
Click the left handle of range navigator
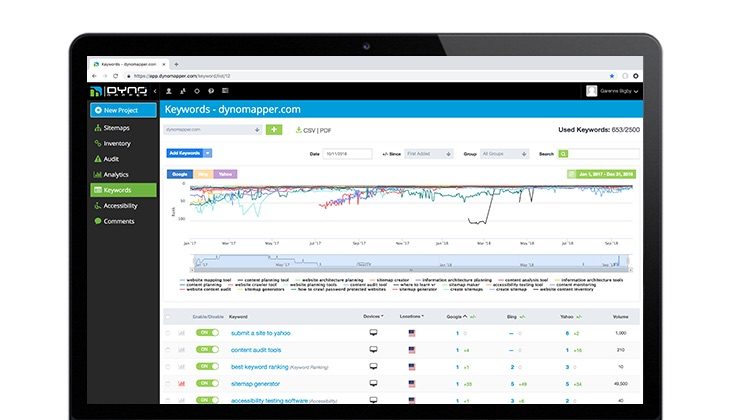coord(194,262)
